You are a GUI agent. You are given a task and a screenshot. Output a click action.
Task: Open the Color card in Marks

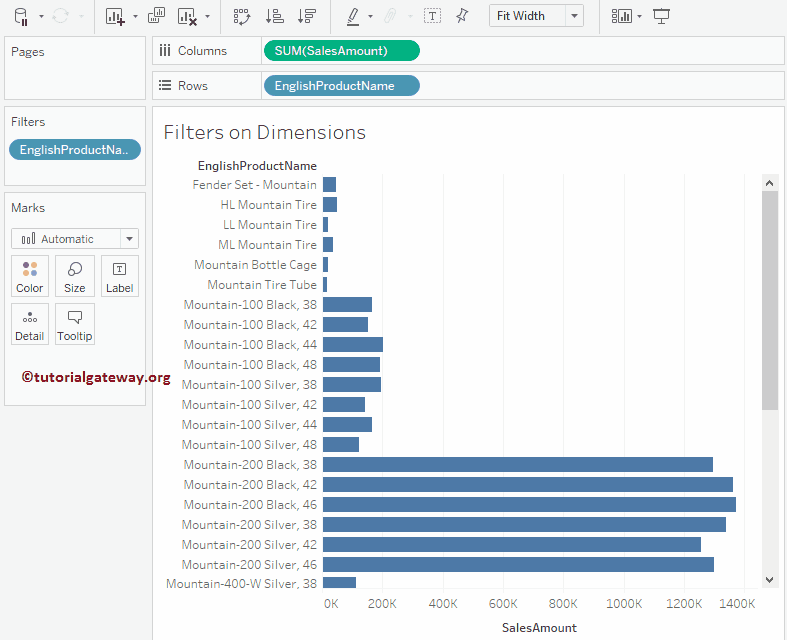pyautogui.click(x=30, y=276)
